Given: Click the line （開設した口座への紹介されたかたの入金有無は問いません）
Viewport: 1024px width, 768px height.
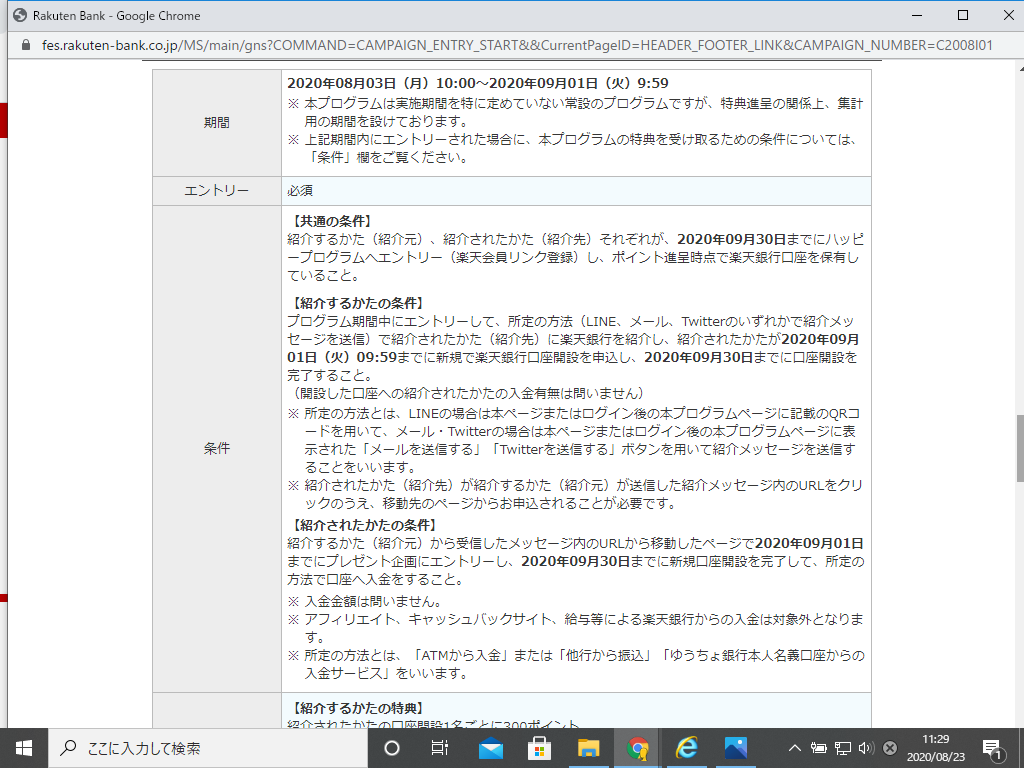Looking at the screenshot, I should [468, 393].
